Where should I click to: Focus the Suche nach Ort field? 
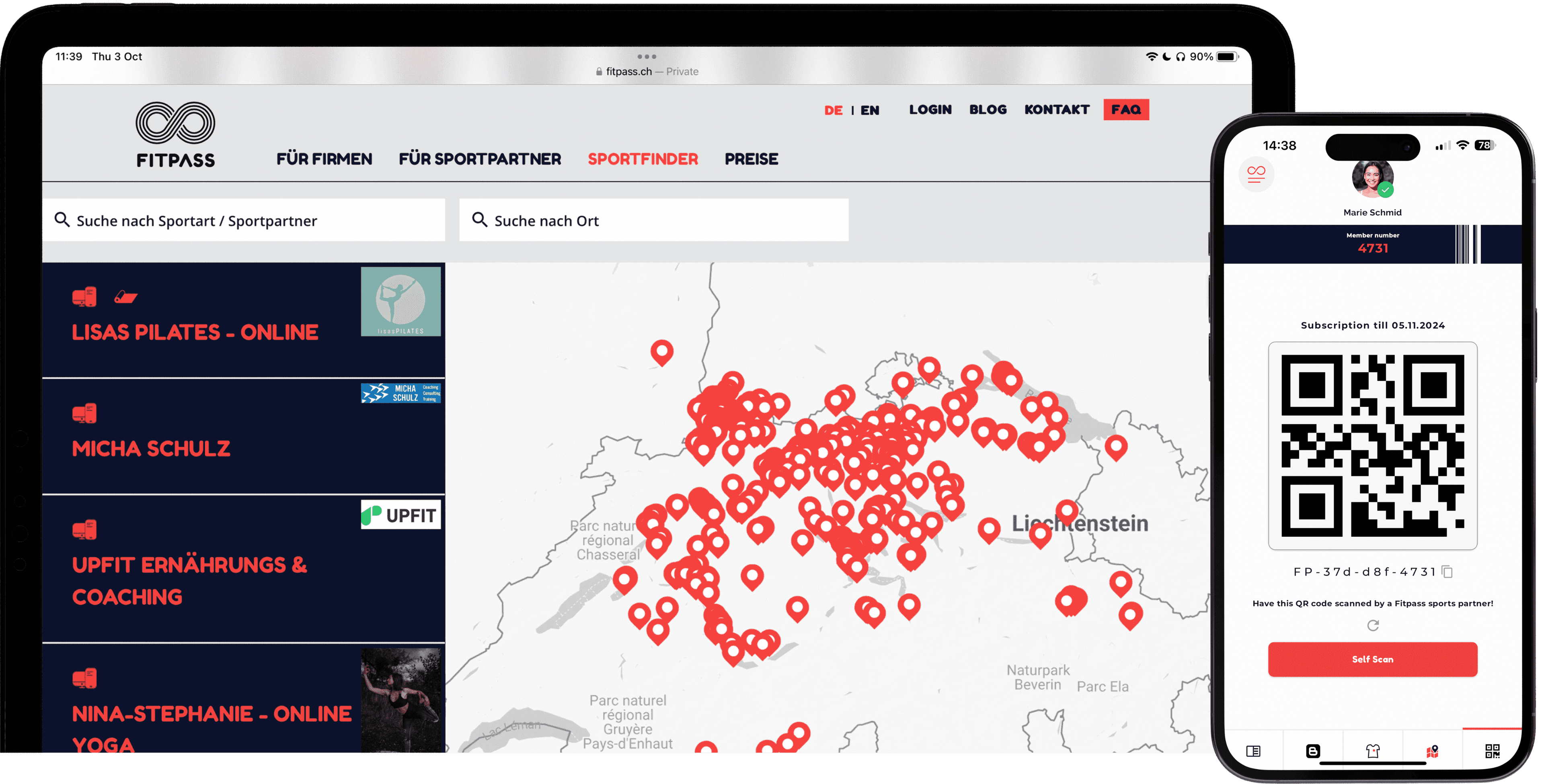click(x=653, y=220)
